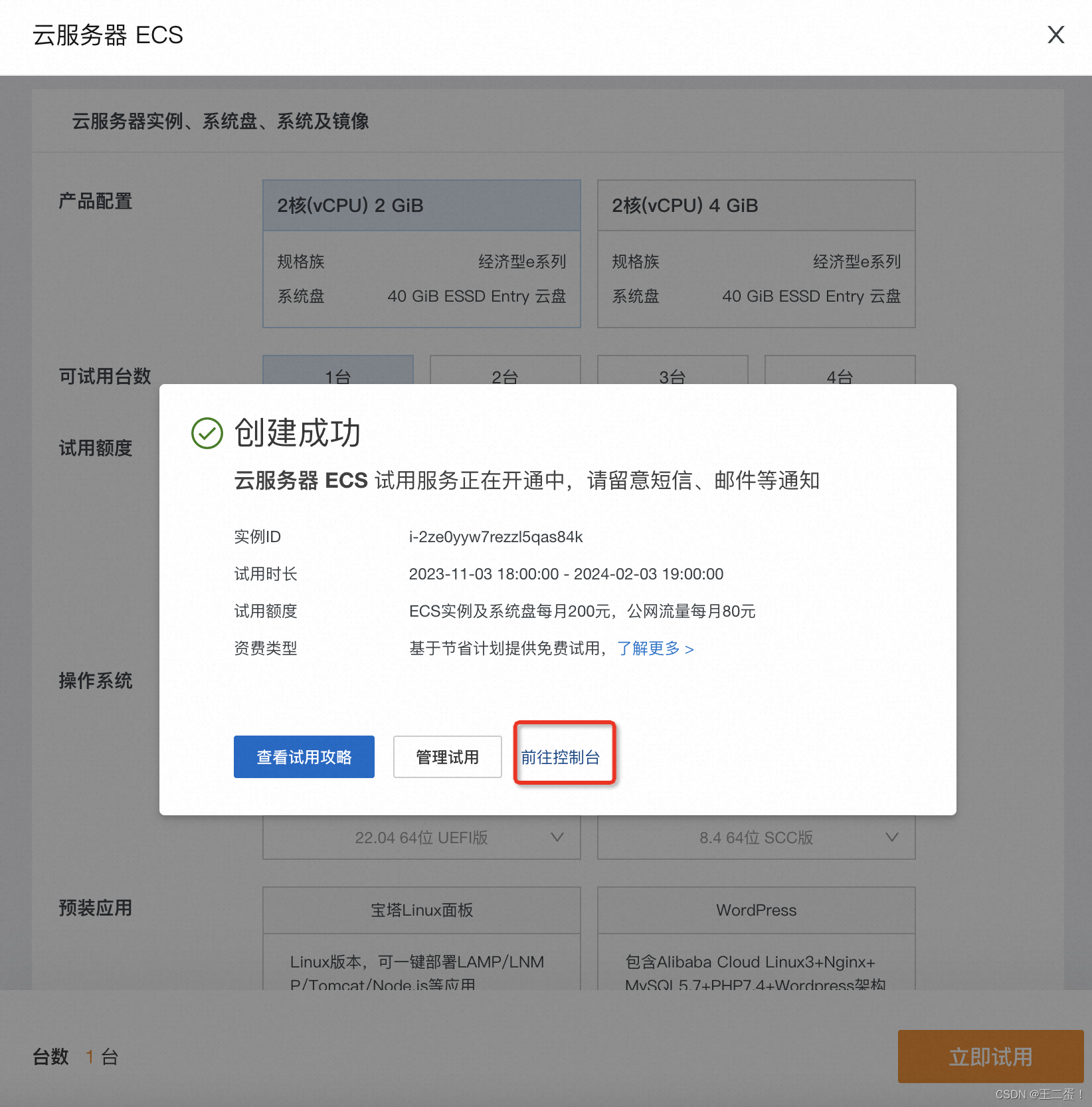The width and height of the screenshot is (1092, 1107).
Task: Choose 4台 trial quantity
Action: pos(840,370)
